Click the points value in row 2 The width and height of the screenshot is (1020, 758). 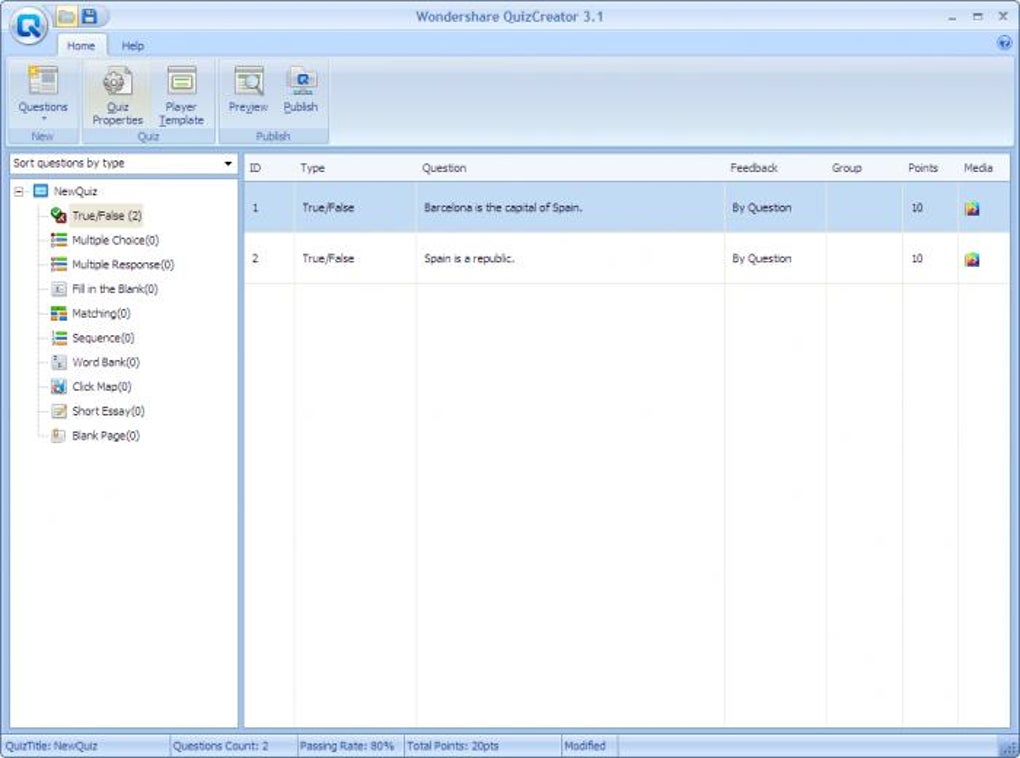click(917, 258)
